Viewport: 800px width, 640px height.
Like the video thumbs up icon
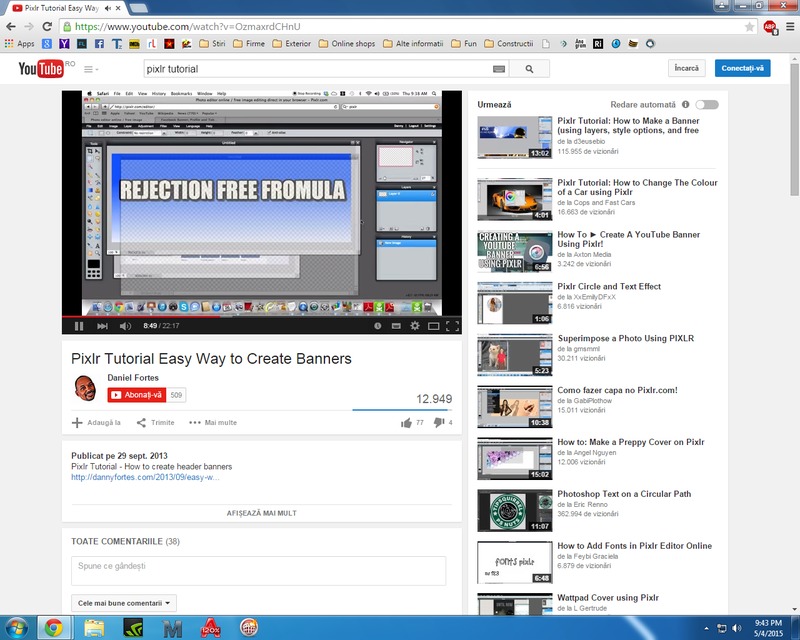click(406, 423)
